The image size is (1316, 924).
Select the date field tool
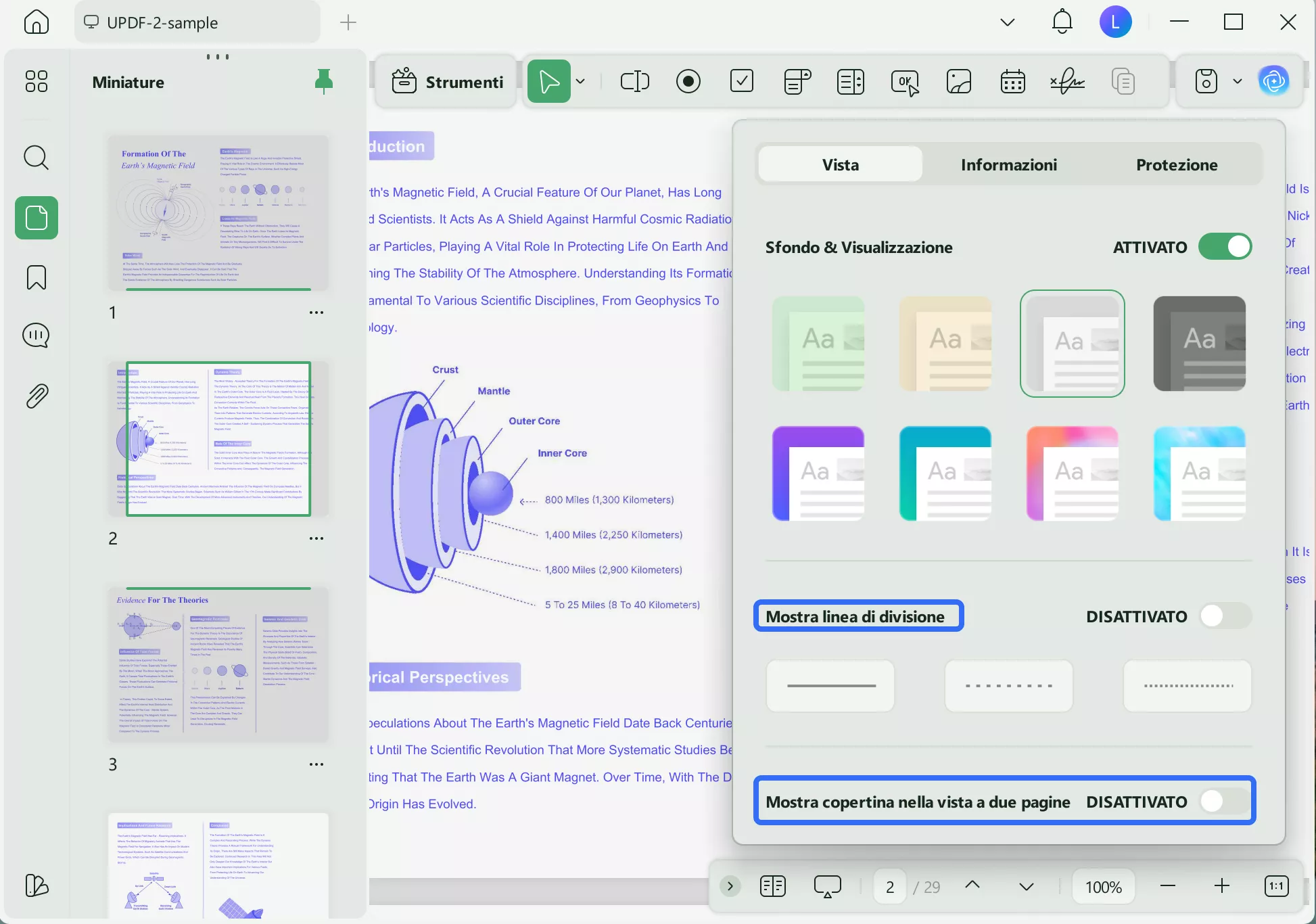pos(1012,82)
